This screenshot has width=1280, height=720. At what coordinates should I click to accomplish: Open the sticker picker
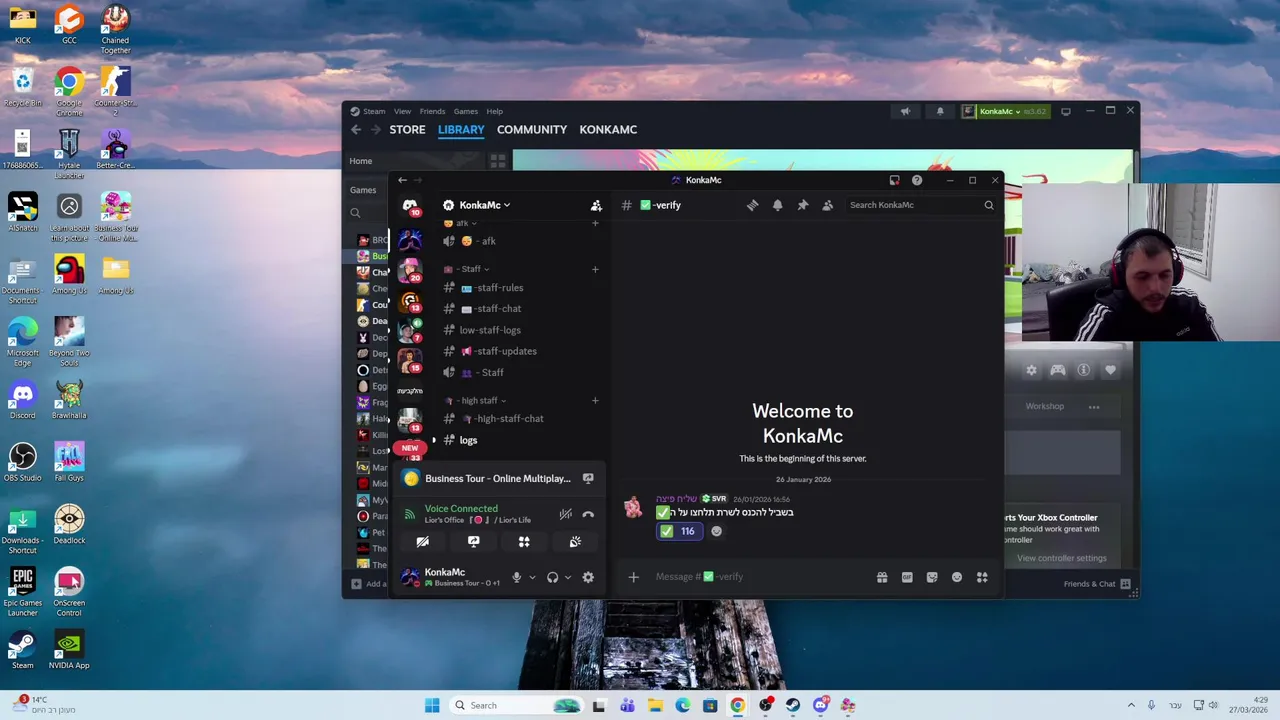click(932, 577)
